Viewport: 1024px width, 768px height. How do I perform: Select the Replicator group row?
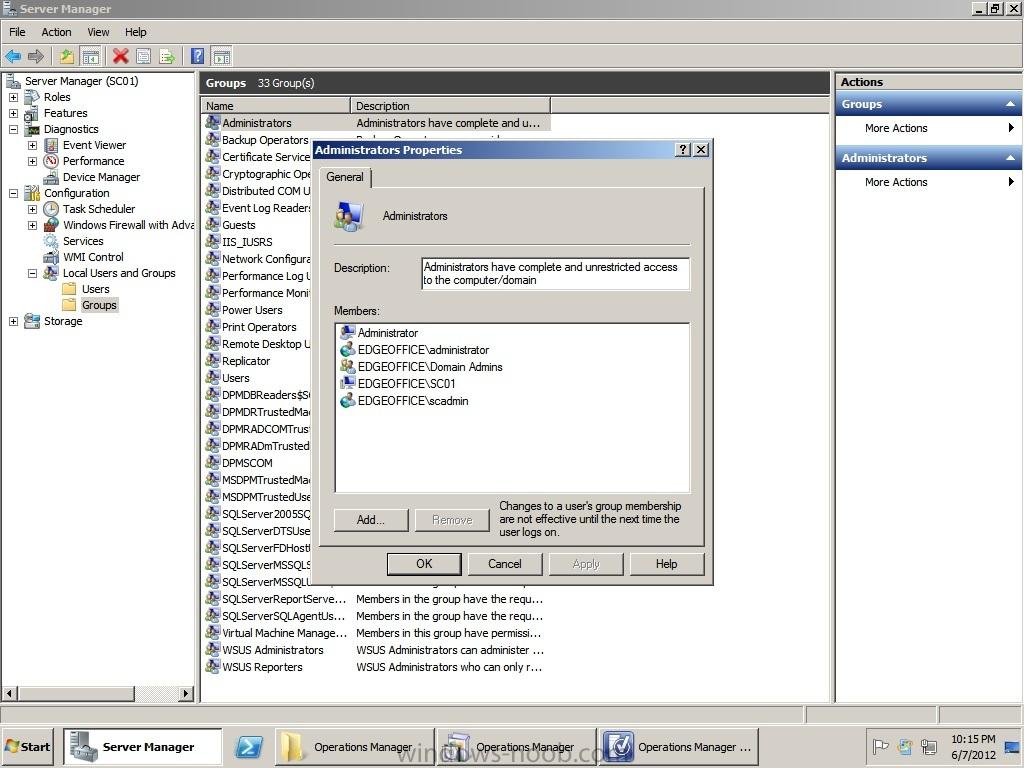point(257,360)
